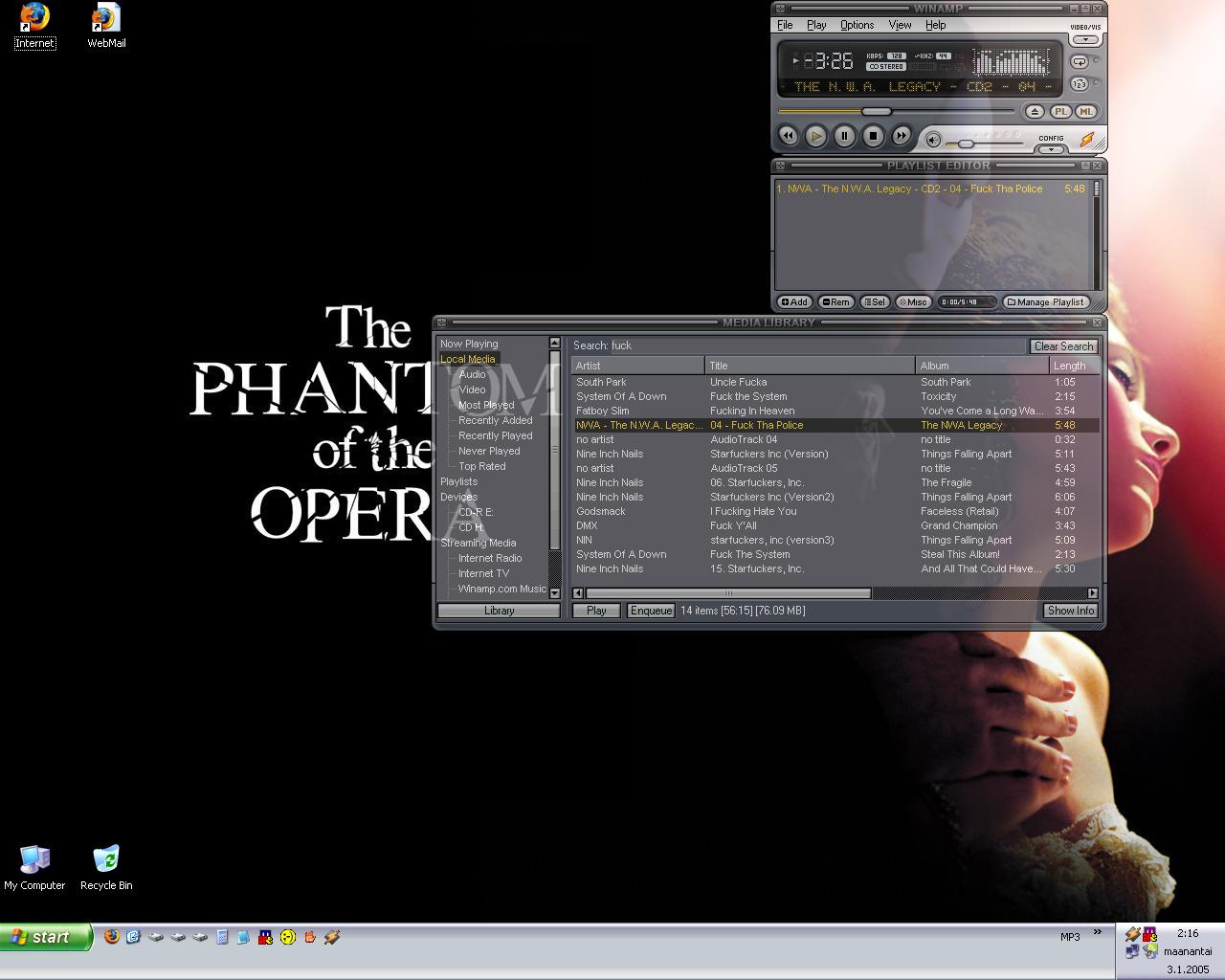Click the Show Info button

(1070, 611)
